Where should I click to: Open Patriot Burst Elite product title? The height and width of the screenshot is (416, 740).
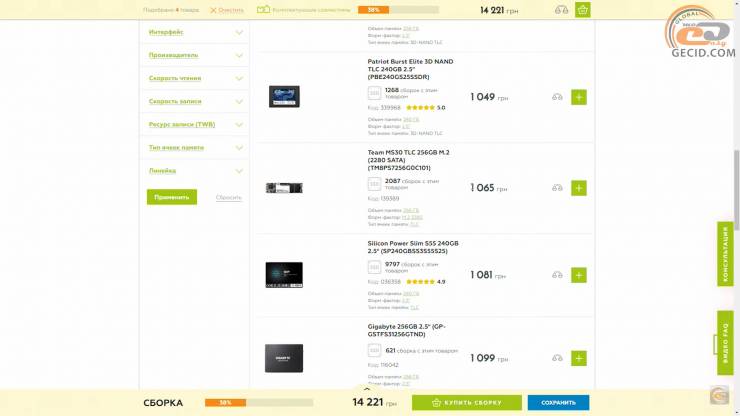[x=410, y=69]
